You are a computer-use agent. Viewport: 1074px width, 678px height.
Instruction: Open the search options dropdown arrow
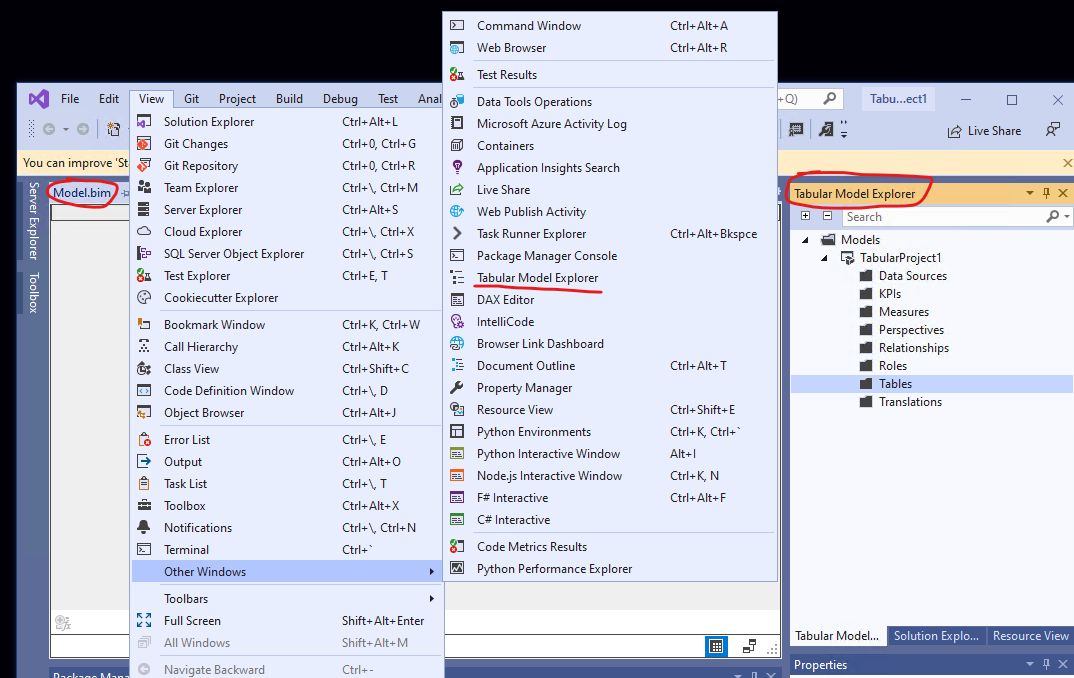(x=1067, y=216)
